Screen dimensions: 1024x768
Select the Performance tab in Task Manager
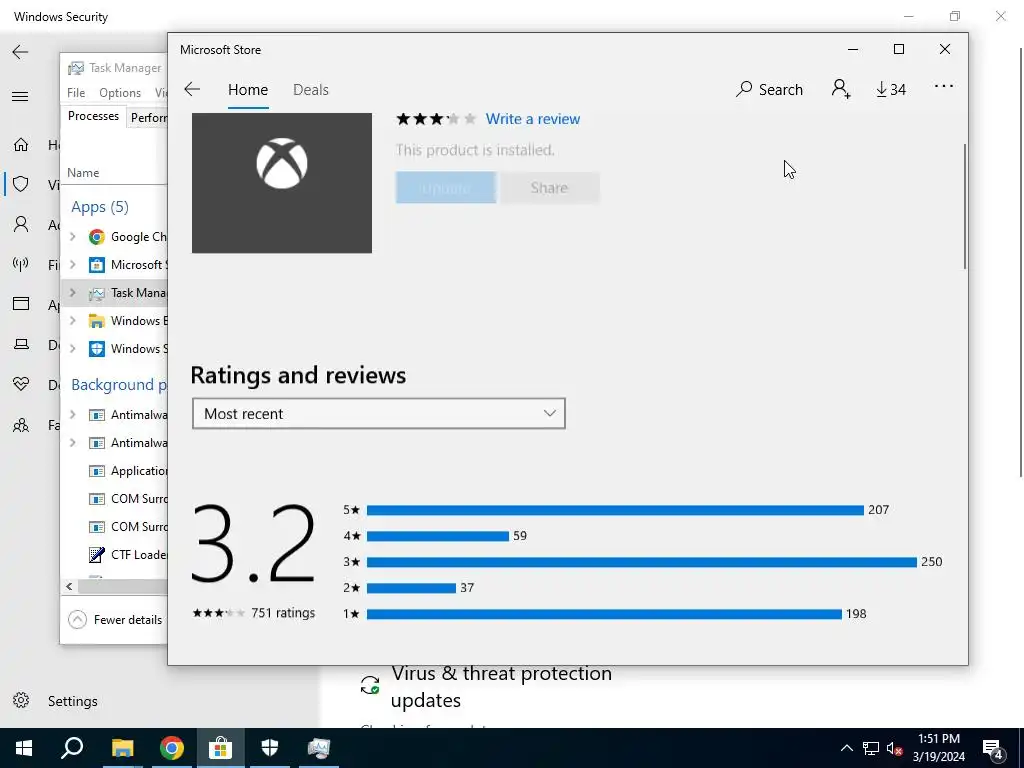pos(148,118)
